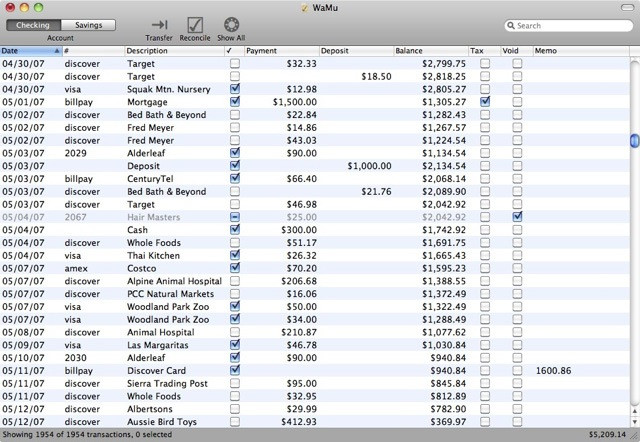The image size is (640, 442).
Task: Select the Las Margaritas description cell
Action: [x=158, y=345]
